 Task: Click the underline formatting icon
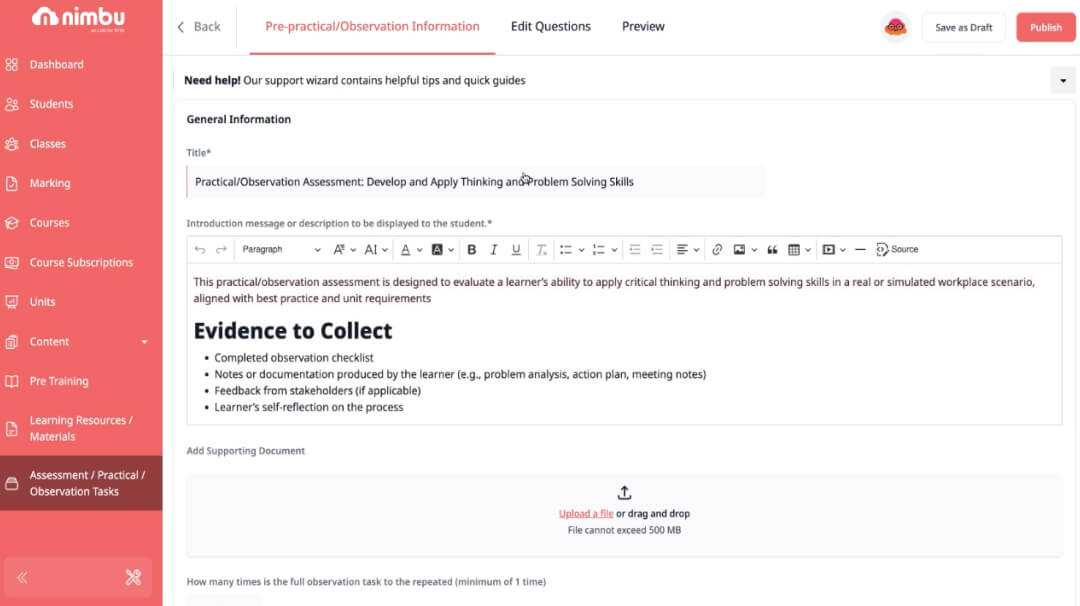click(x=516, y=250)
